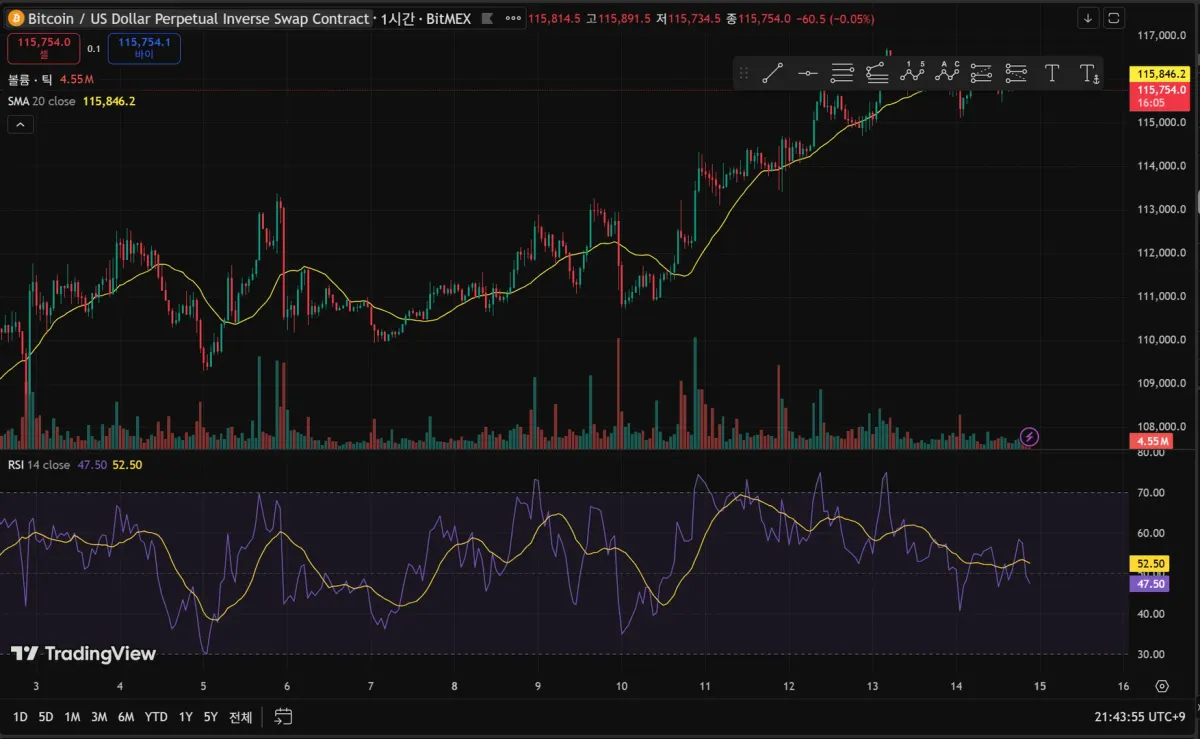Choose the trend-based Fib extension tool
Screen dimensions: 1200x739
[x=877, y=72]
